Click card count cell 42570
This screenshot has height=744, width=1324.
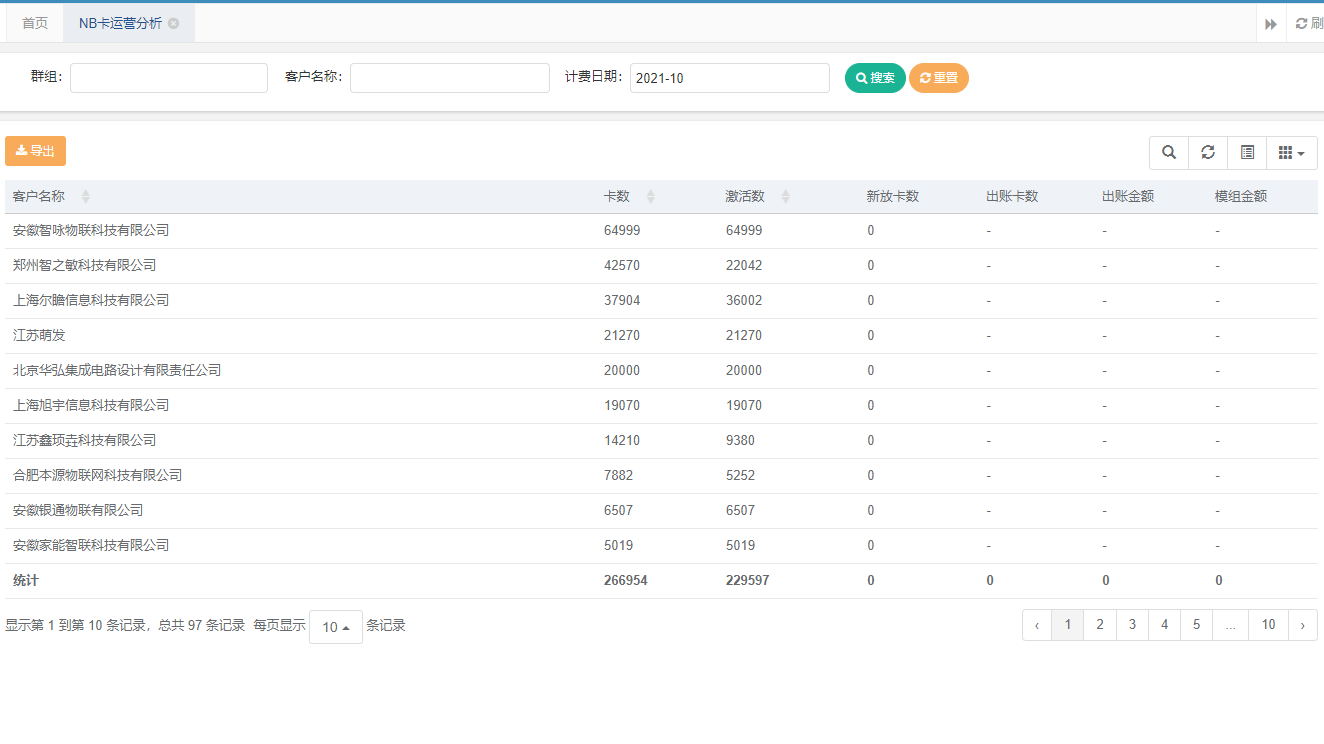coord(622,266)
